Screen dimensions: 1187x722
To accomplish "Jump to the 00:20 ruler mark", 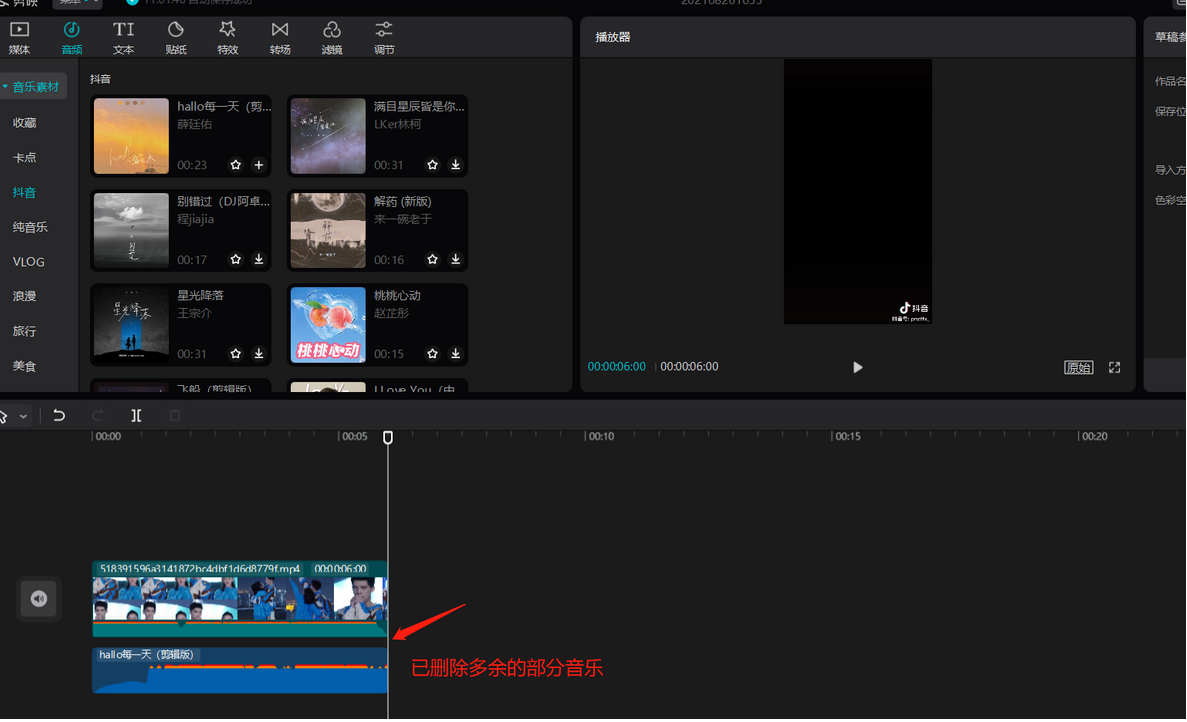I will pos(1095,437).
